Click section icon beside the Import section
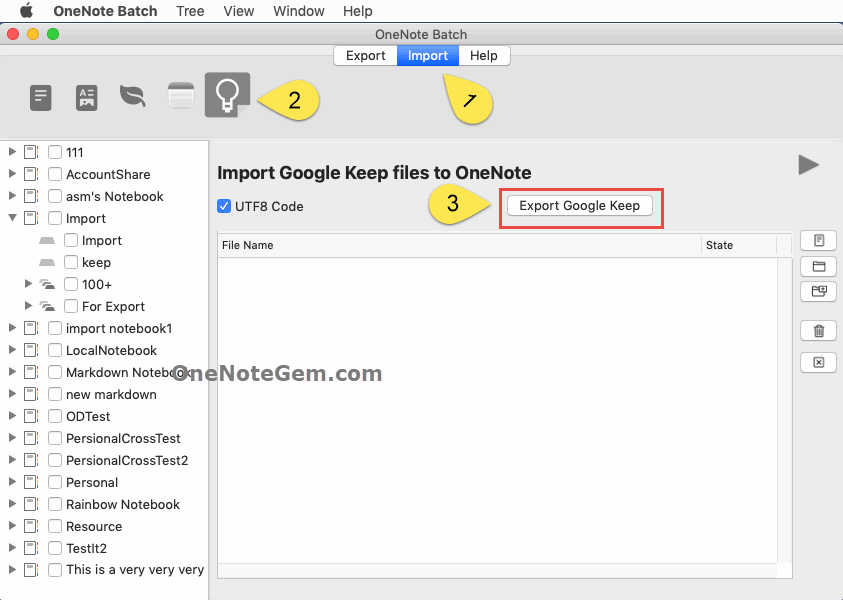 click(47, 240)
